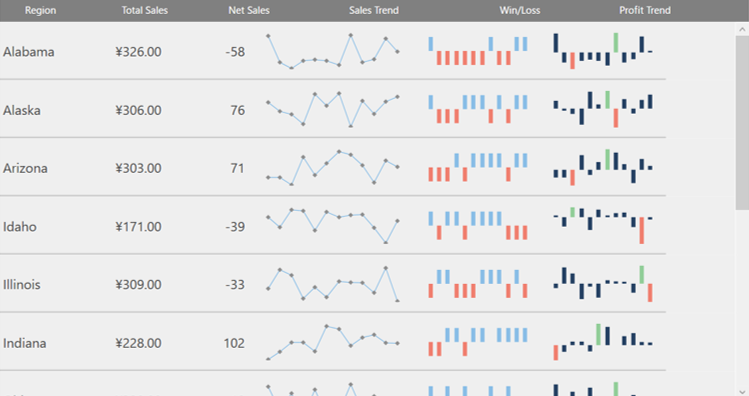749x396 pixels.
Task: Click the Sales Trend column header
Action: click(x=374, y=11)
